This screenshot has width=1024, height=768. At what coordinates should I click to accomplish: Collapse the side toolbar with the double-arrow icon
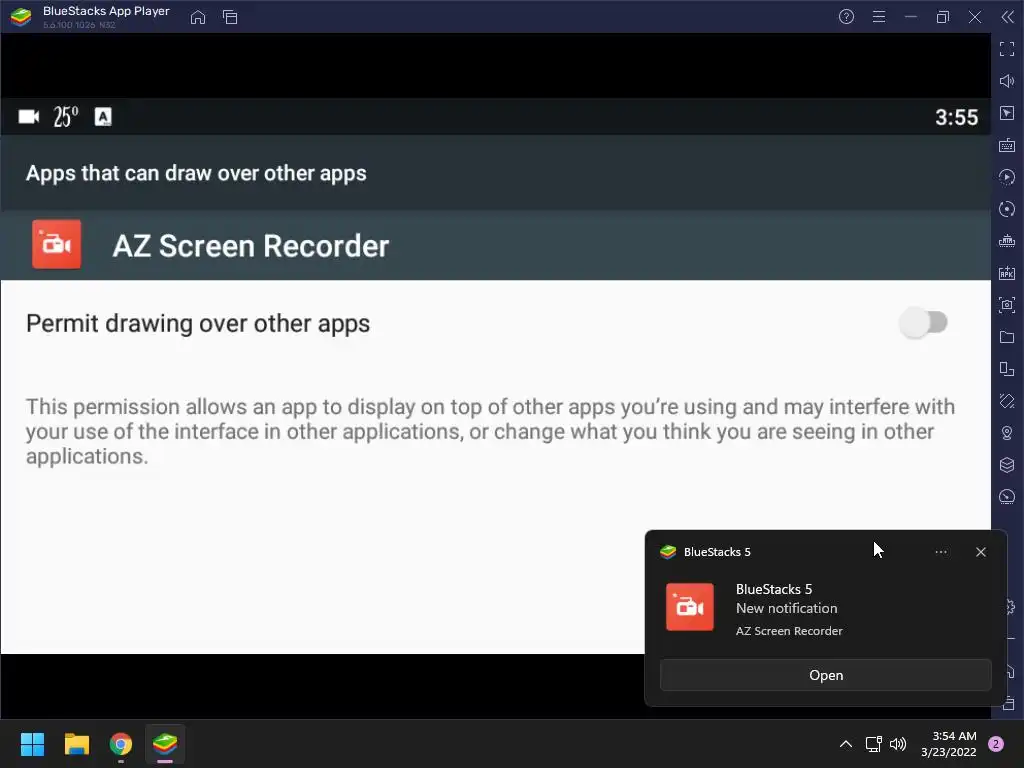tap(1008, 17)
